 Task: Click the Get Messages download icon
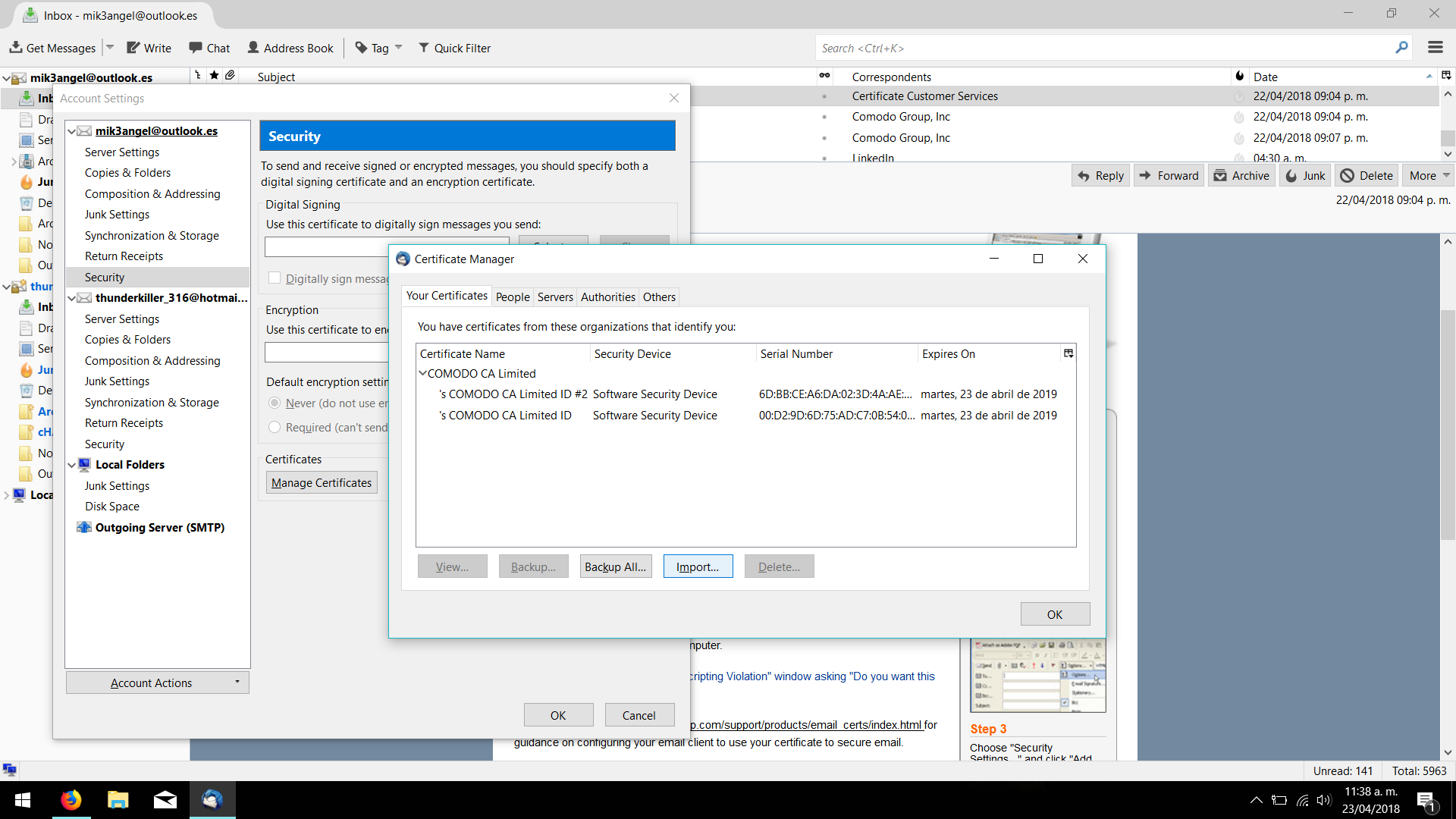click(x=15, y=48)
